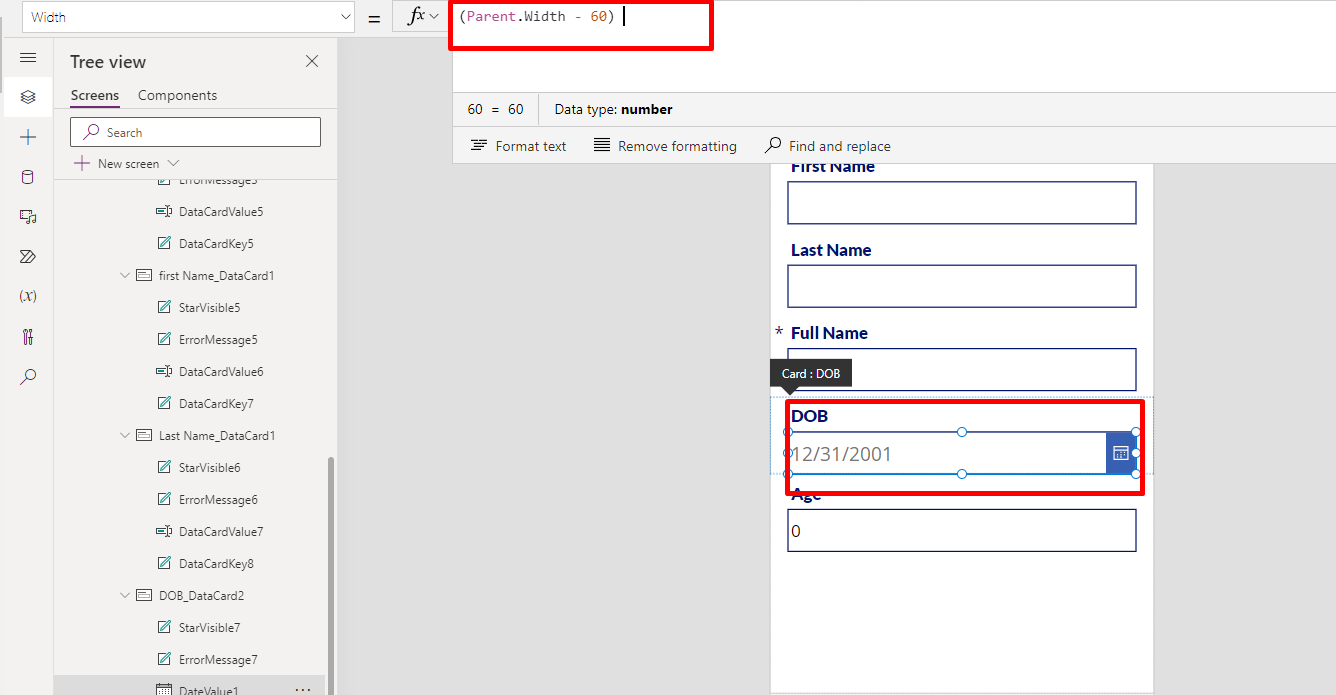The height and width of the screenshot is (695, 1336).
Task: Click the First Name input field
Action: pos(962,203)
